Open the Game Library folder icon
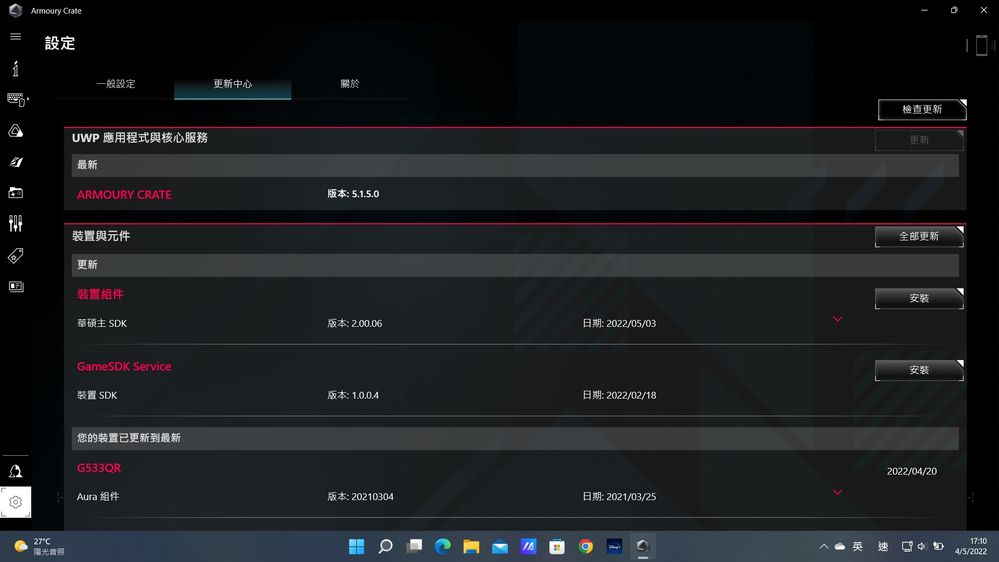 coord(15,192)
